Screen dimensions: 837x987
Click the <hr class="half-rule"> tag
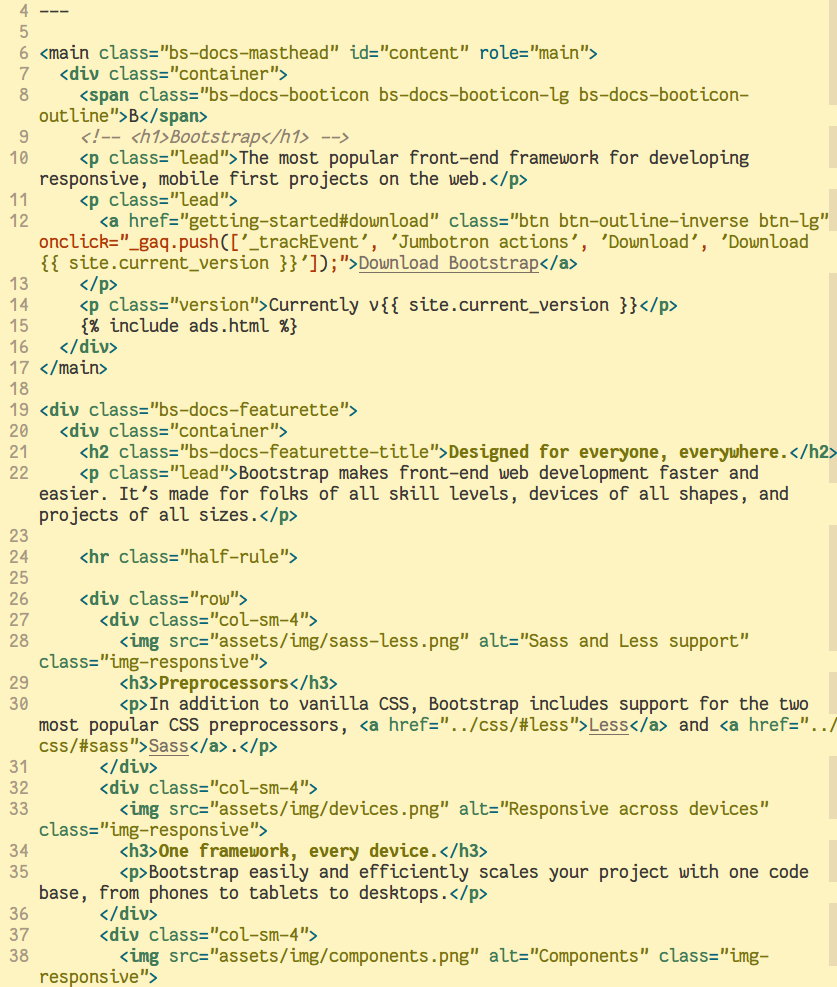pyautogui.click(x=189, y=557)
